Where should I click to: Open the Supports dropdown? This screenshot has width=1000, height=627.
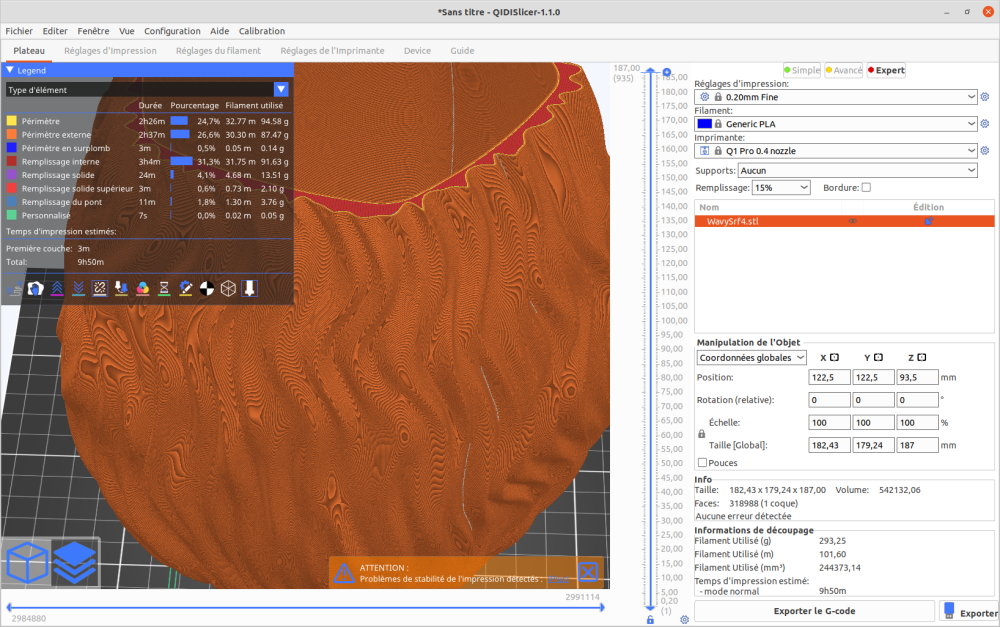pos(858,170)
